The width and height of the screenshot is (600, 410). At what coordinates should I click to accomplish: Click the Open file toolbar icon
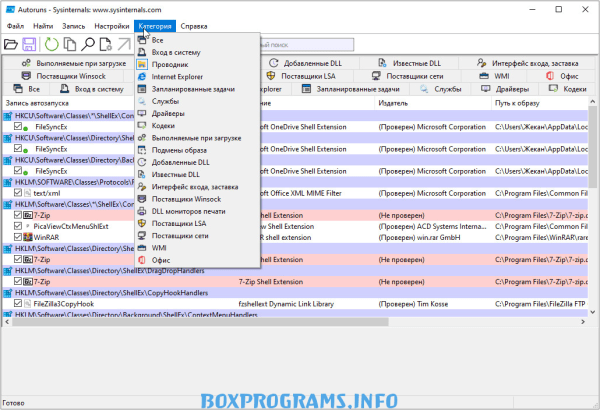[x=11, y=44]
